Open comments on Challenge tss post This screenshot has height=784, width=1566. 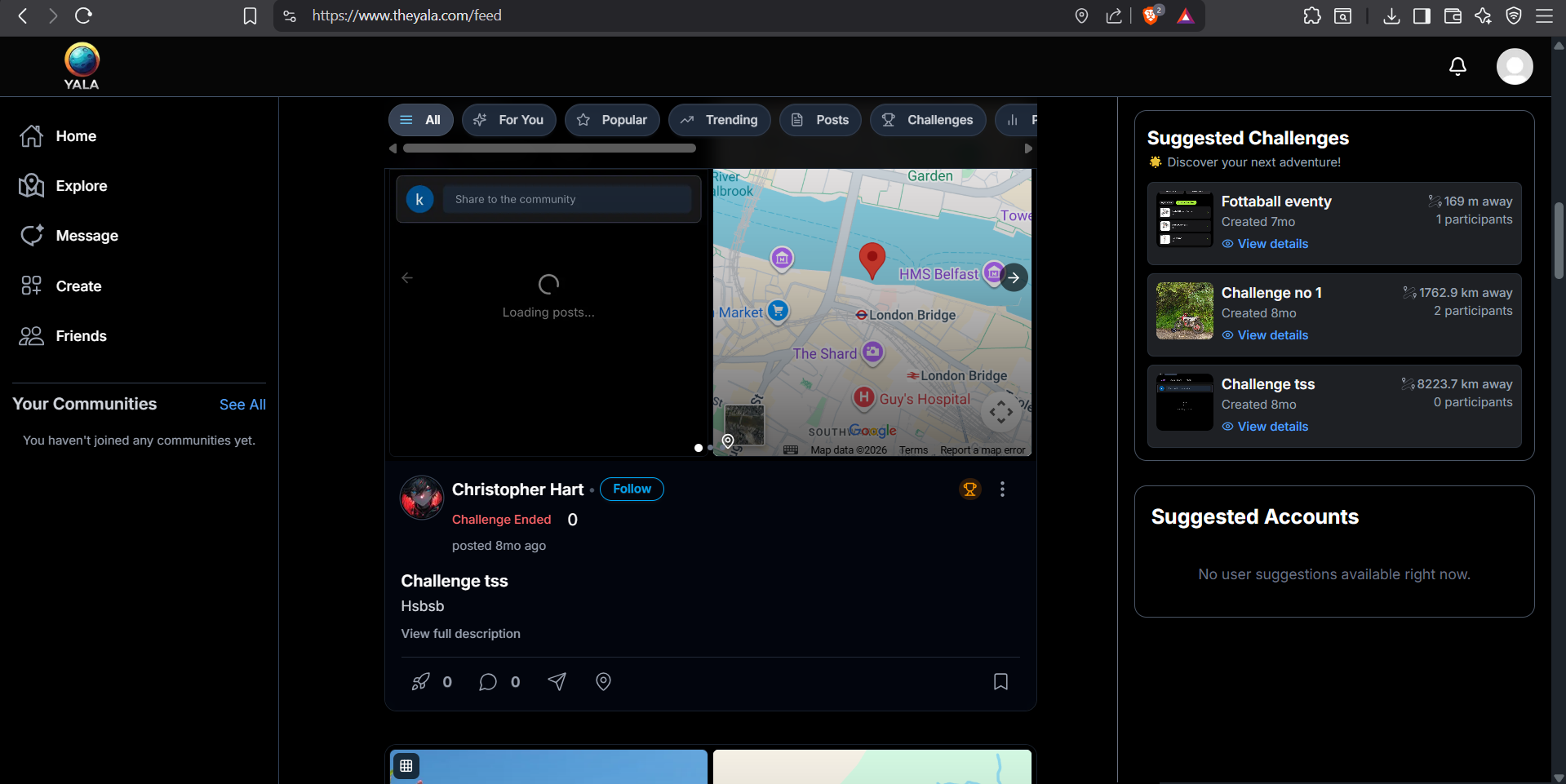pyautogui.click(x=488, y=681)
